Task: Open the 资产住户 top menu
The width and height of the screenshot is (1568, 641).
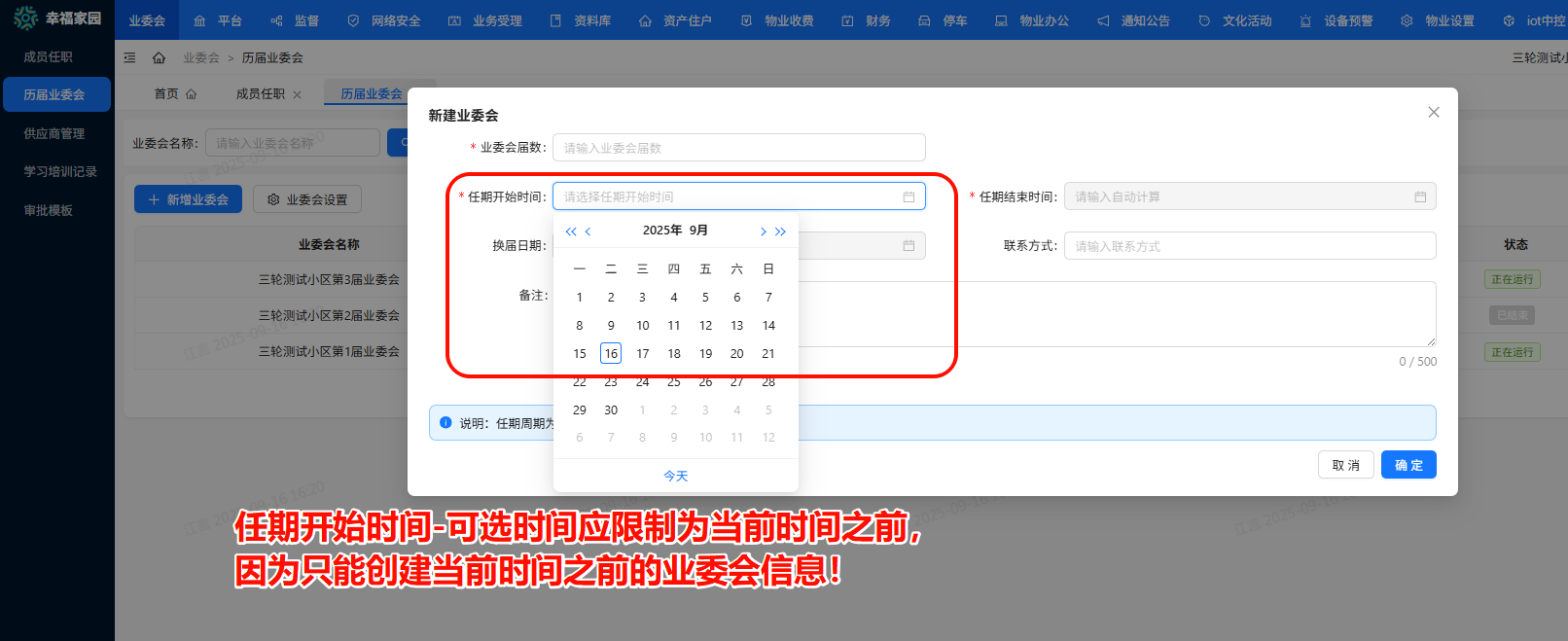Action: [676, 20]
